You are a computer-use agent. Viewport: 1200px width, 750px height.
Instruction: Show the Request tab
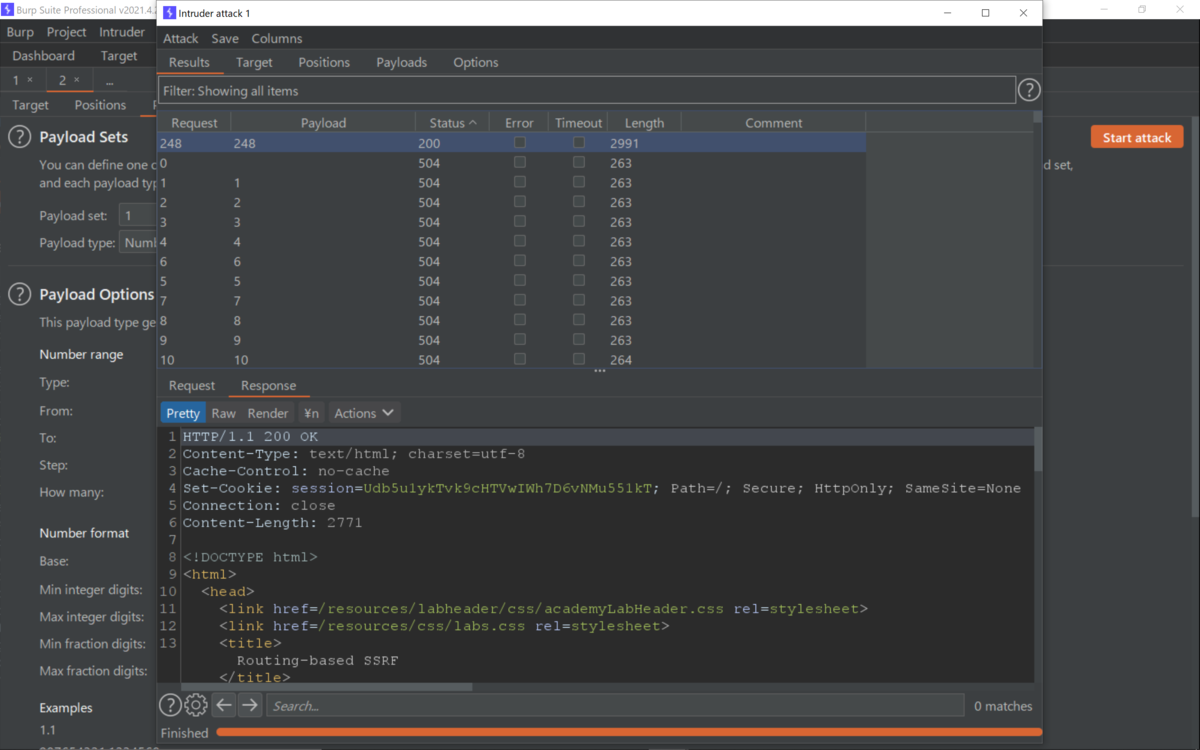pos(192,385)
